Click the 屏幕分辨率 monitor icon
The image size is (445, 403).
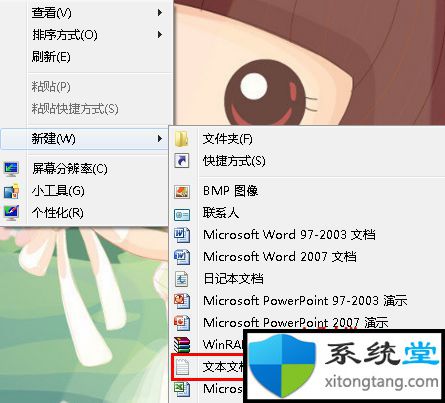point(11,169)
